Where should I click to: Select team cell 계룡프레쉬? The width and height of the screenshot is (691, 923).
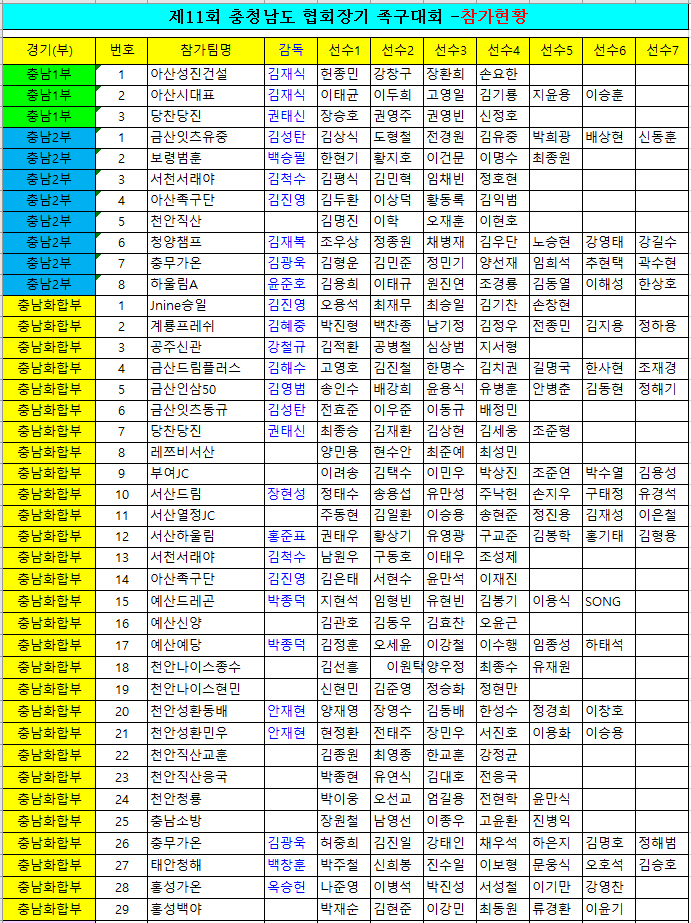coord(206,326)
